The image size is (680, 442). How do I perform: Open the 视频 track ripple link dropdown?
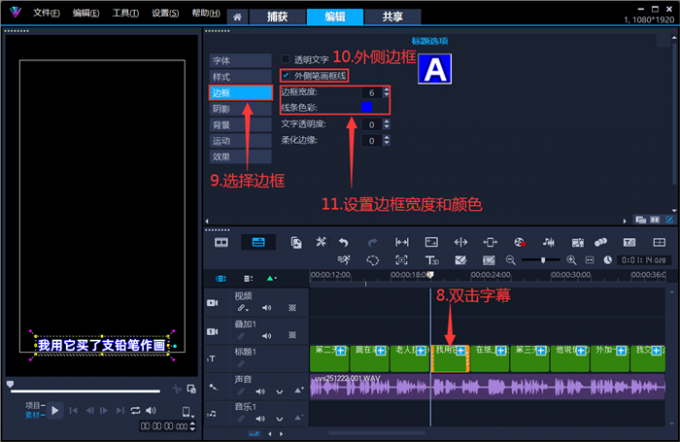click(243, 308)
